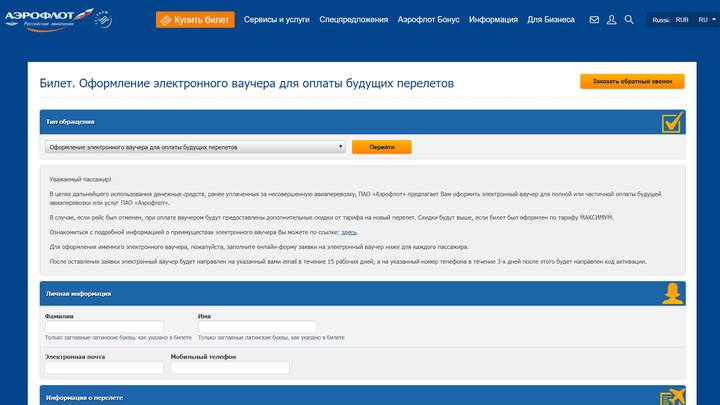Click the Купить билет button
This screenshot has width=720, height=405.
pos(195,20)
